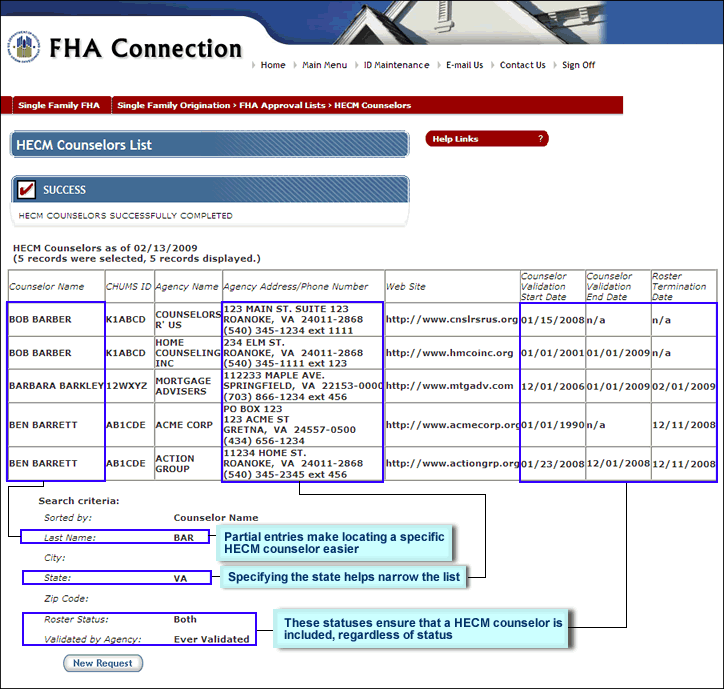The width and height of the screenshot is (724, 689).
Task: Click end date 12/01/2008 in ACTION GROUP row
Action: click(618, 463)
